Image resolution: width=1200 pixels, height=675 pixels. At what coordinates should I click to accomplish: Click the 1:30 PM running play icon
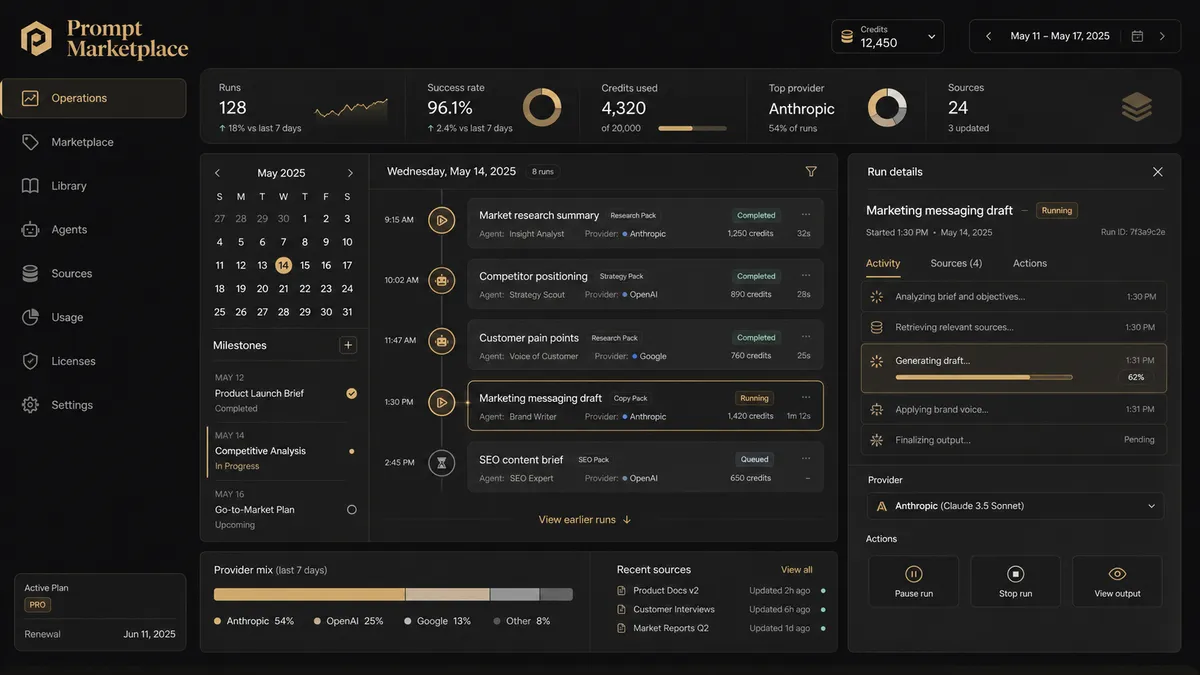coord(442,402)
